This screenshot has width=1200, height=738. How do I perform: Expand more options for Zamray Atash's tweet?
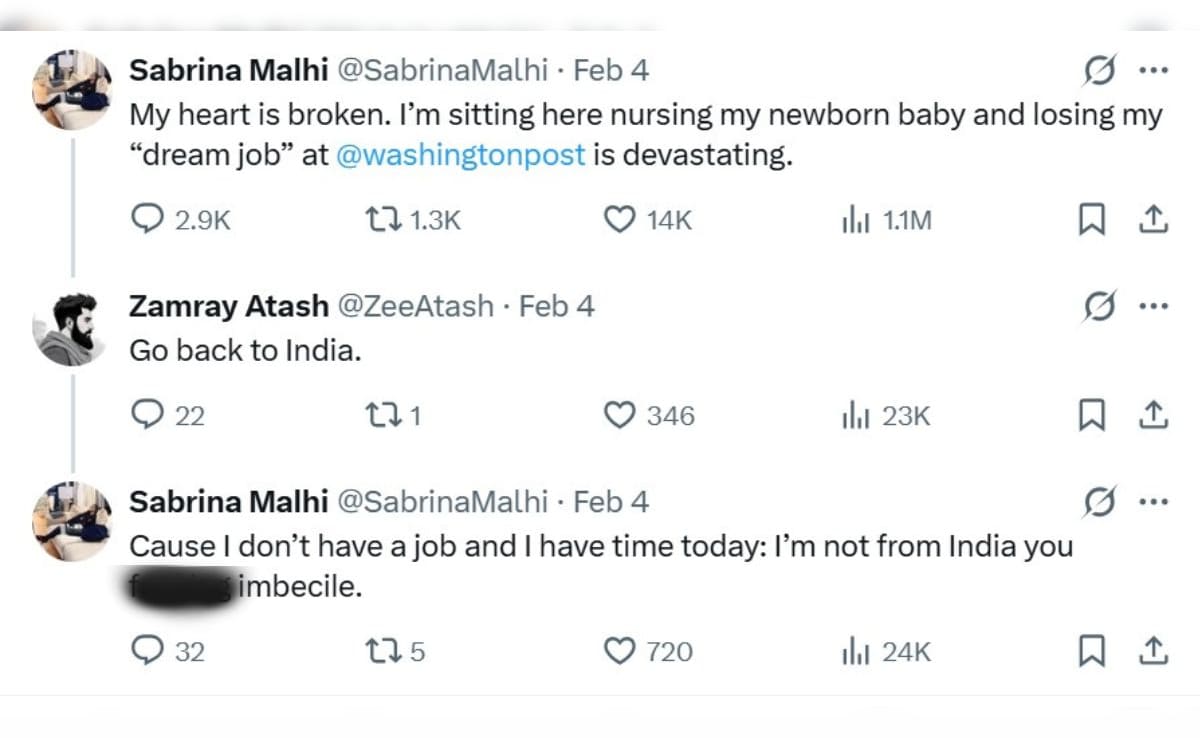click(1154, 306)
